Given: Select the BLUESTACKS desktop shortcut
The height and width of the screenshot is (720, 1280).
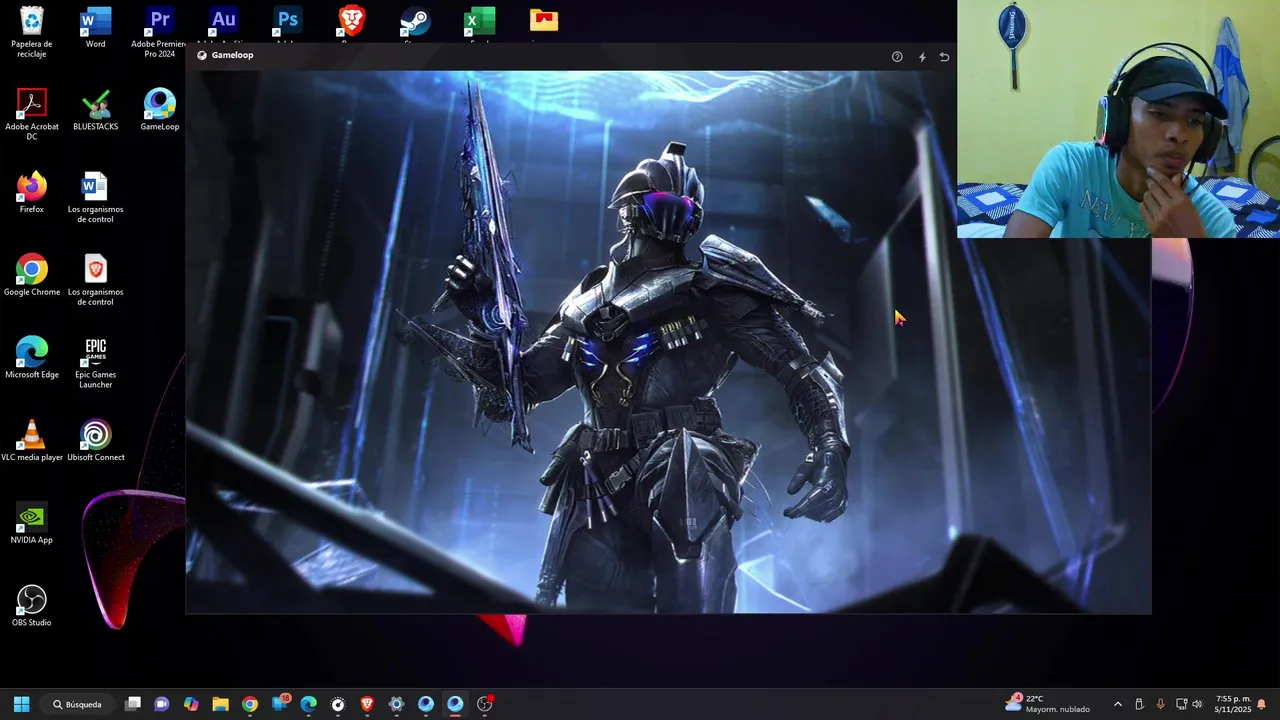Looking at the screenshot, I should 95,110.
